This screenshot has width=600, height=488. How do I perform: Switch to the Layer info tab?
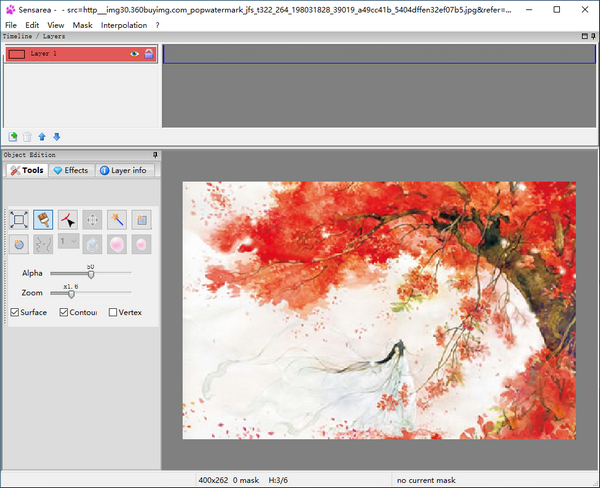point(122,170)
